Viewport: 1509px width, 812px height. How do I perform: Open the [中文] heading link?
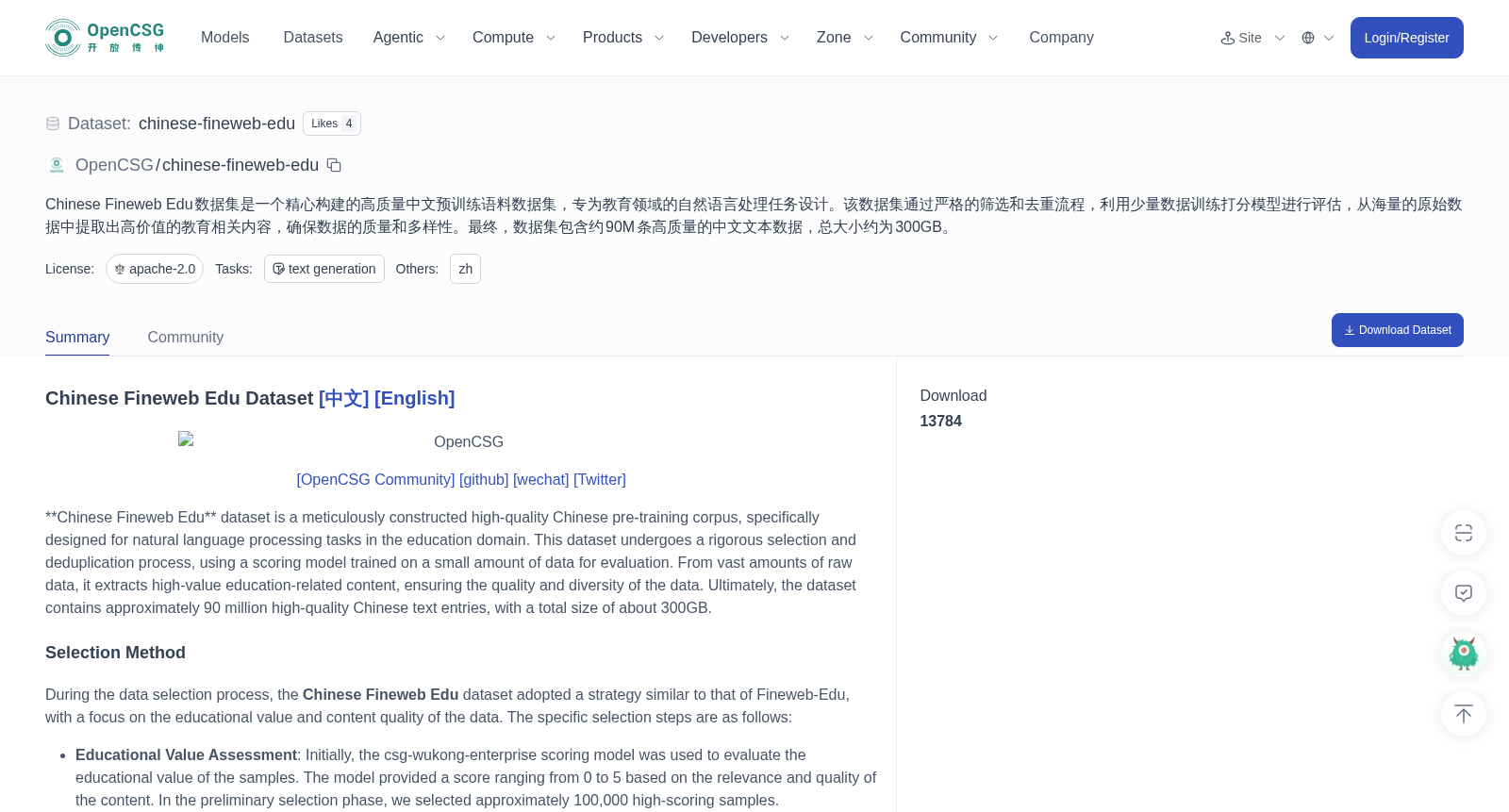343,398
